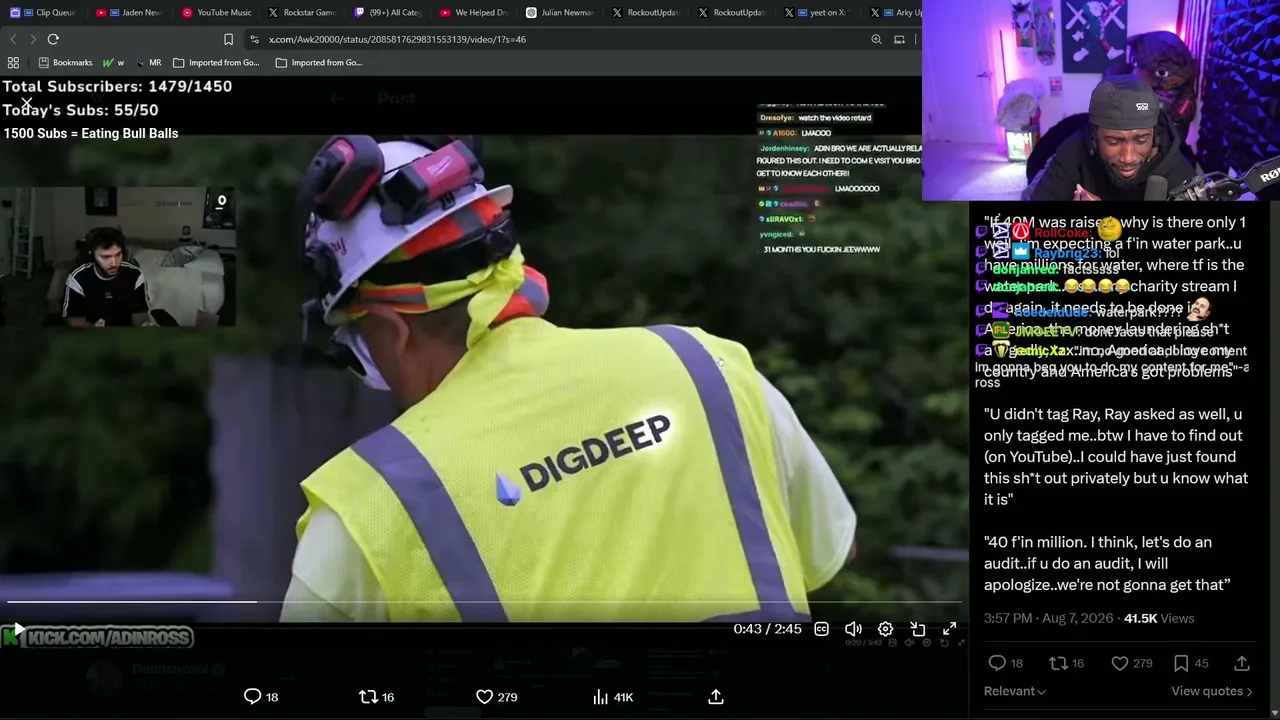Open the Bookmarks folder
The width and height of the screenshot is (1280, 720).
(65, 62)
